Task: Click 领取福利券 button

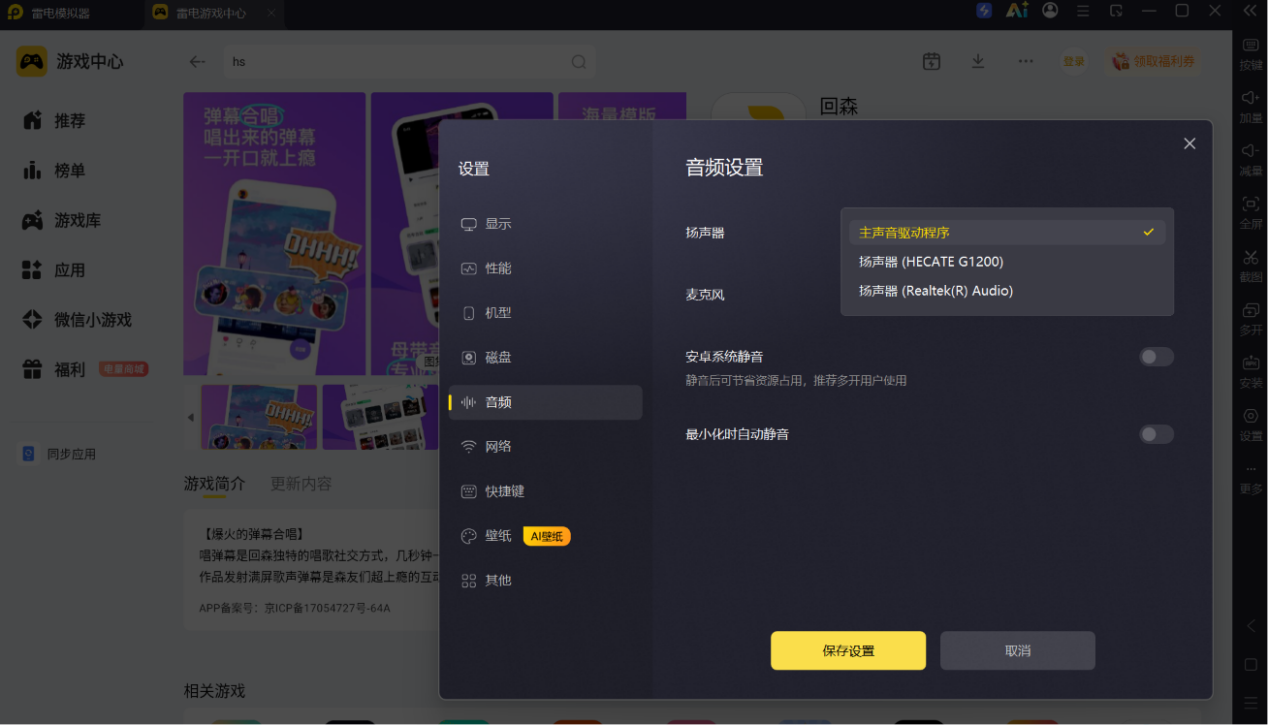Action: [x=1154, y=61]
